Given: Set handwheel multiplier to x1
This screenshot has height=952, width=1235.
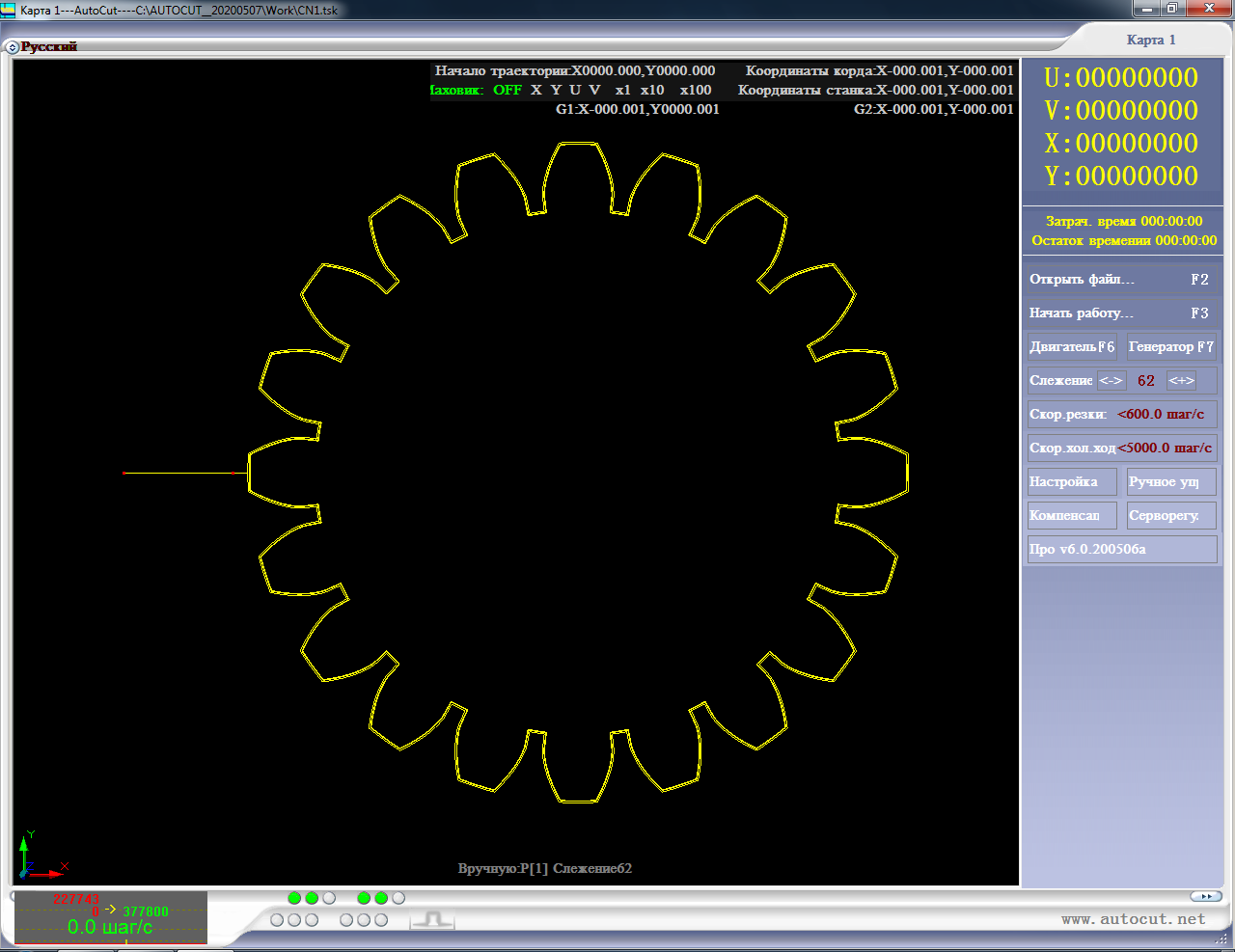Looking at the screenshot, I should pyautogui.click(x=622, y=90).
